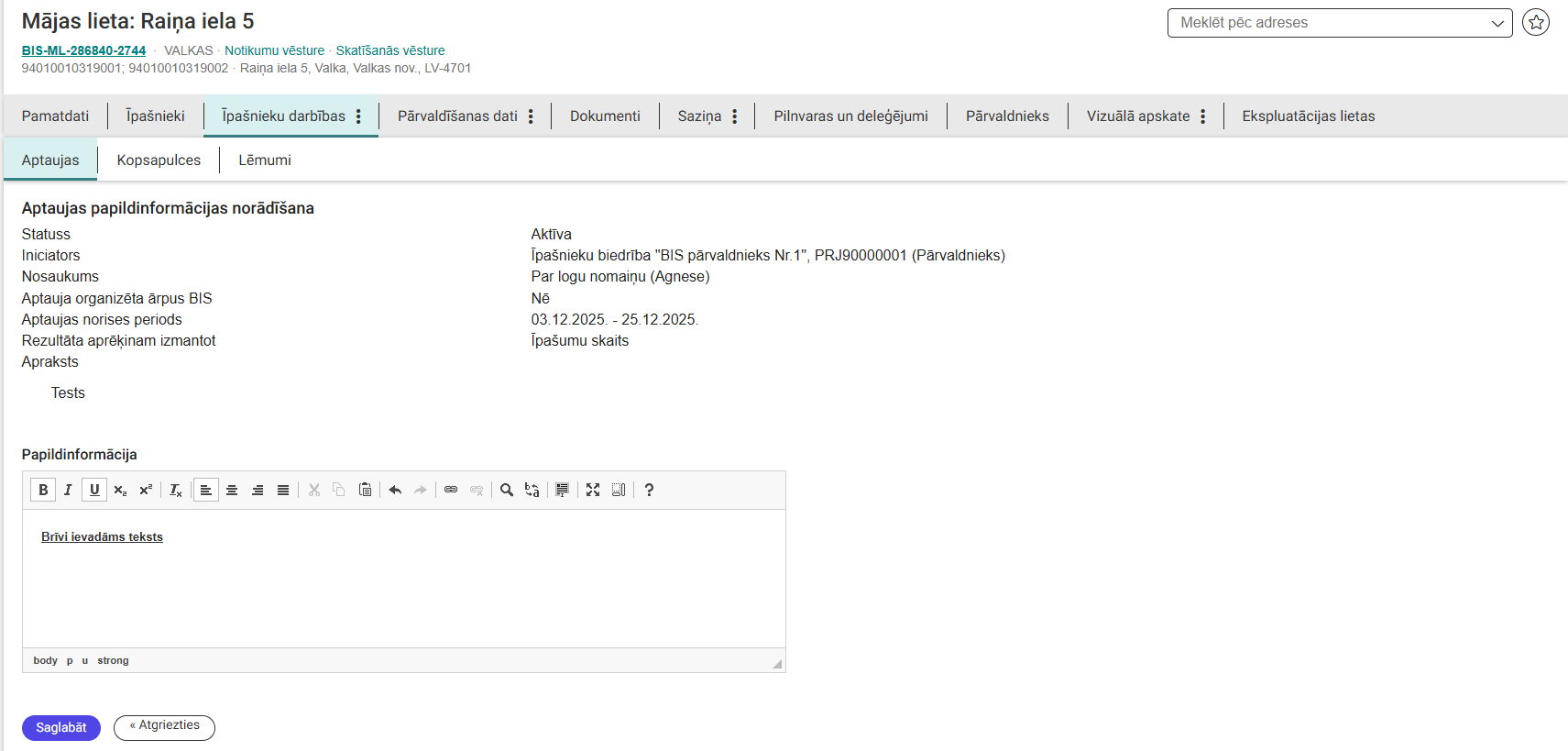1568x751 pixels.
Task: Toggle italic formatting in the editor
Action: click(68, 490)
